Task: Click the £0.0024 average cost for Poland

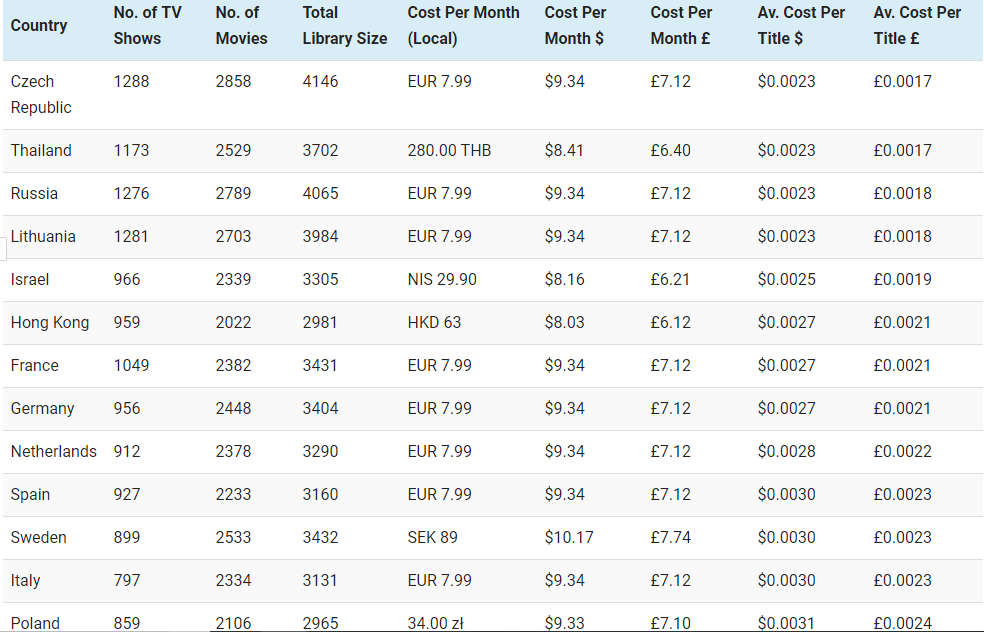Action: pos(903,623)
